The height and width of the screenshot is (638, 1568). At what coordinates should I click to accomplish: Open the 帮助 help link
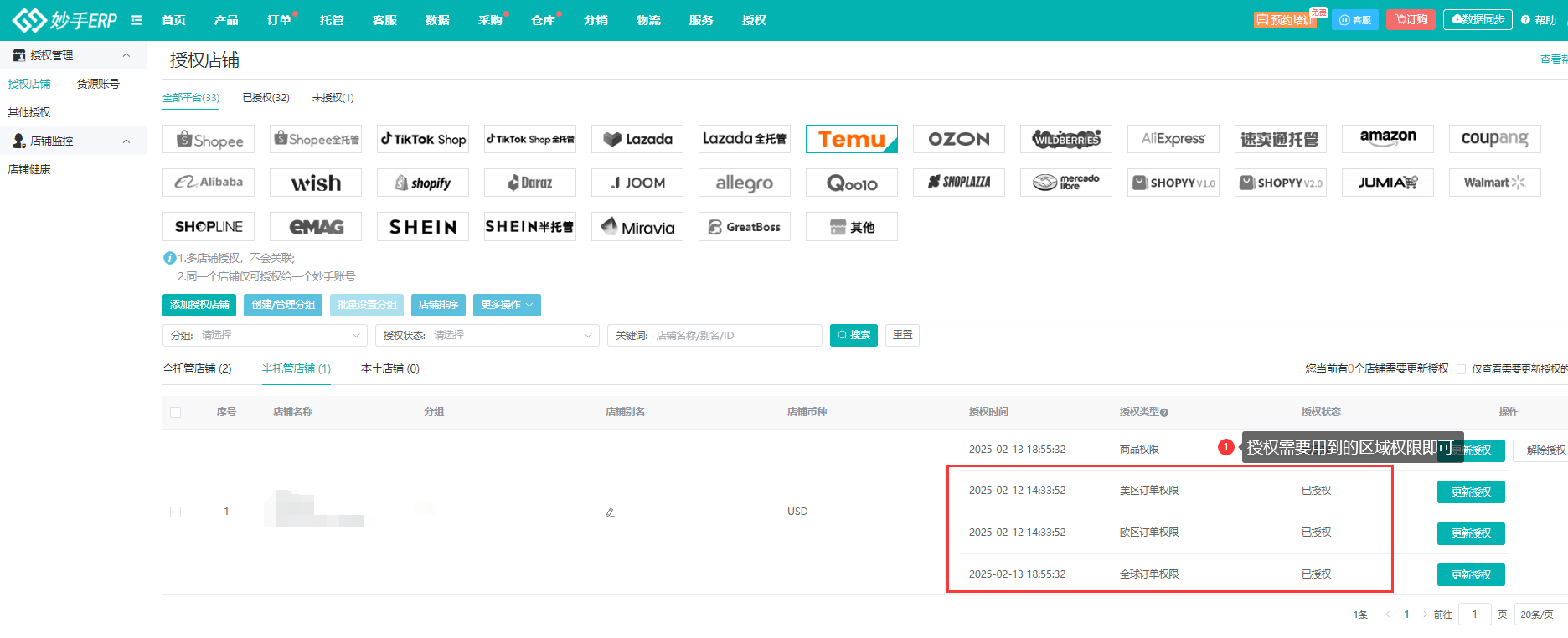1539,20
